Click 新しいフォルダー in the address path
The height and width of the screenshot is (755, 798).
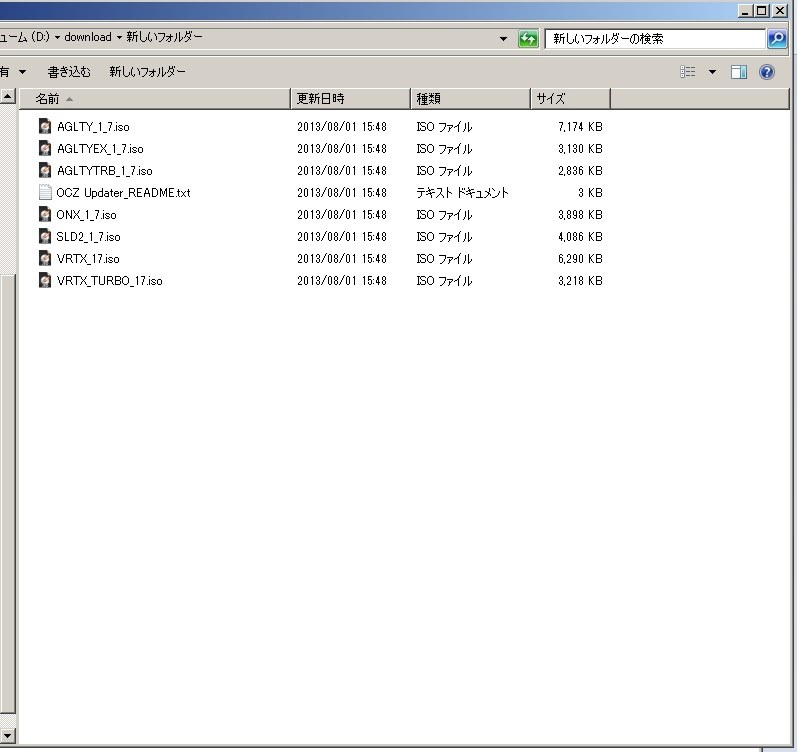[164, 37]
